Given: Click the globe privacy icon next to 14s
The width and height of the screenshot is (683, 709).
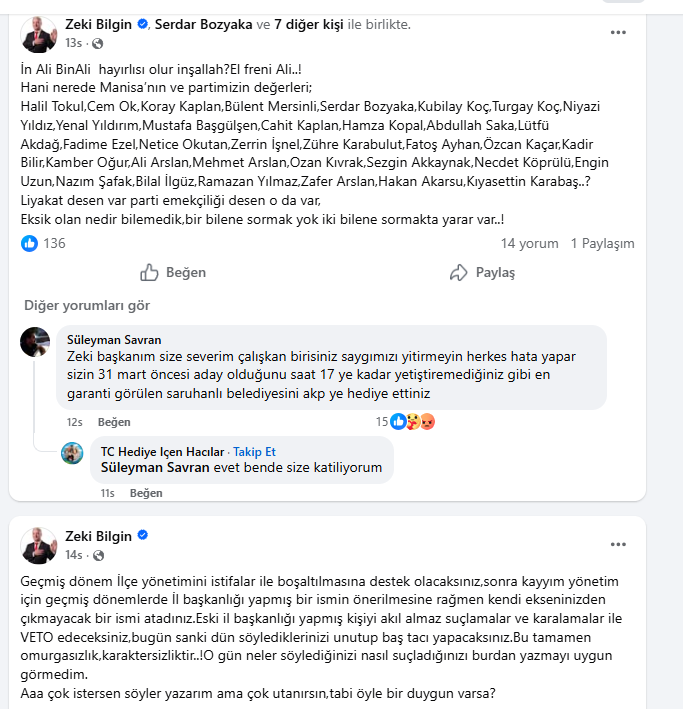Looking at the screenshot, I should pyautogui.click(x=98, y=555).
